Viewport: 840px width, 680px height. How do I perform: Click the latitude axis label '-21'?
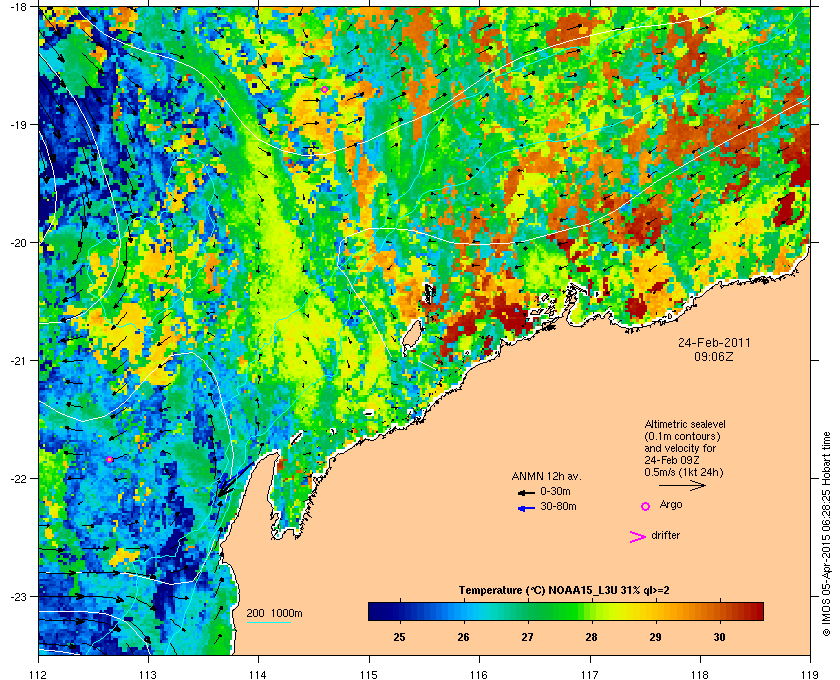pos(19,360)
